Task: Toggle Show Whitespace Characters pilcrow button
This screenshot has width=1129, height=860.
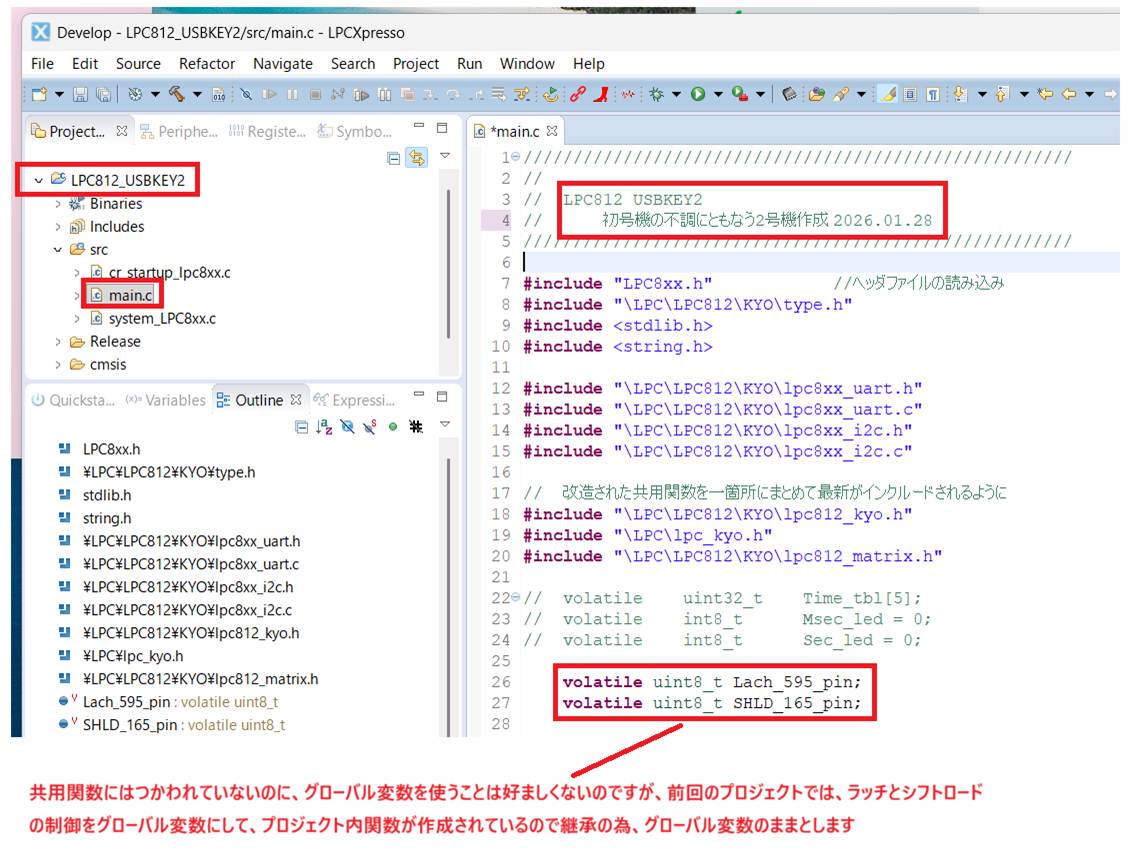Action: pos(932,94)
